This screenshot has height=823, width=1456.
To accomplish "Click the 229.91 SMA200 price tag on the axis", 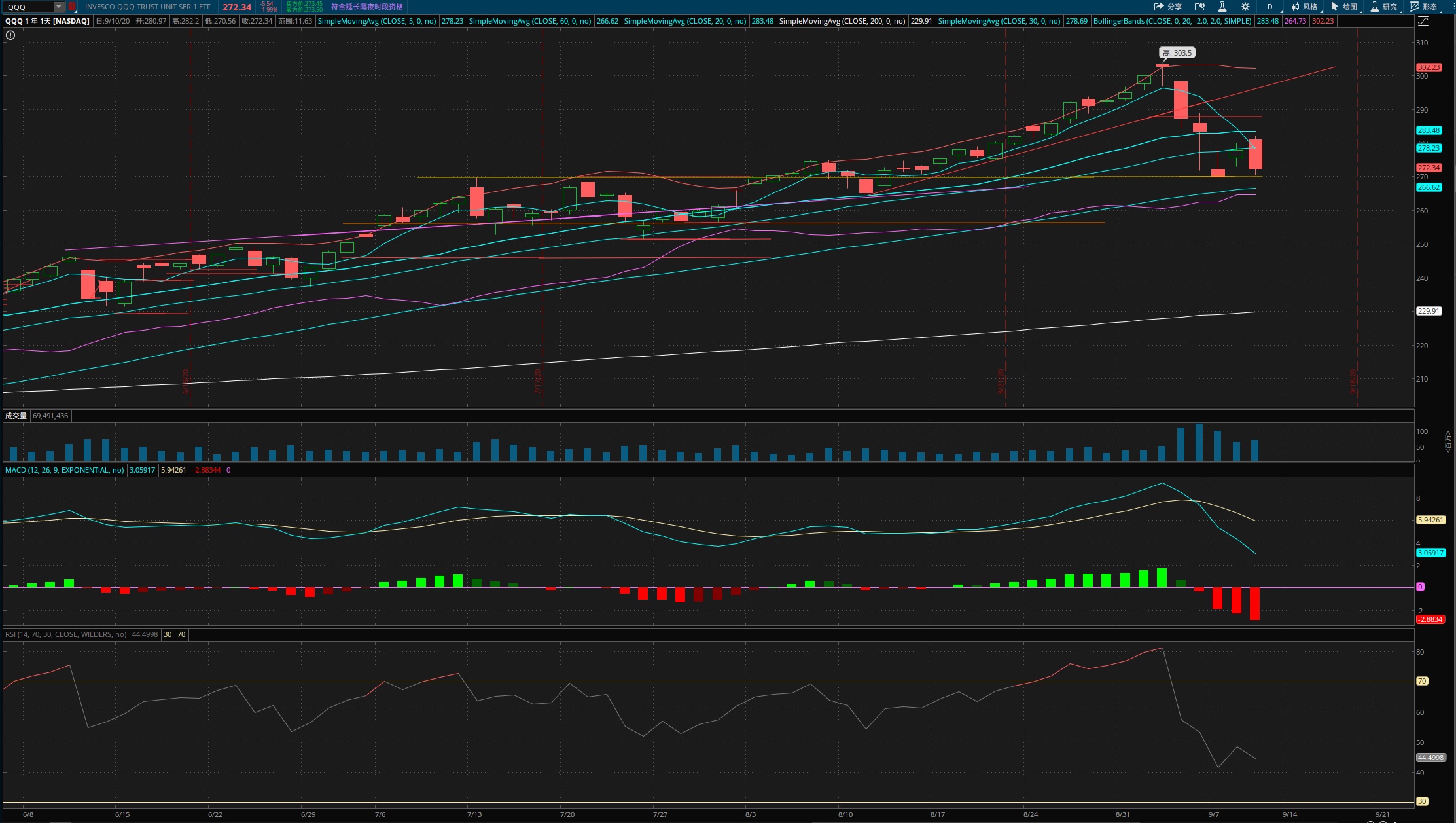I will (x=1429, y=311).
